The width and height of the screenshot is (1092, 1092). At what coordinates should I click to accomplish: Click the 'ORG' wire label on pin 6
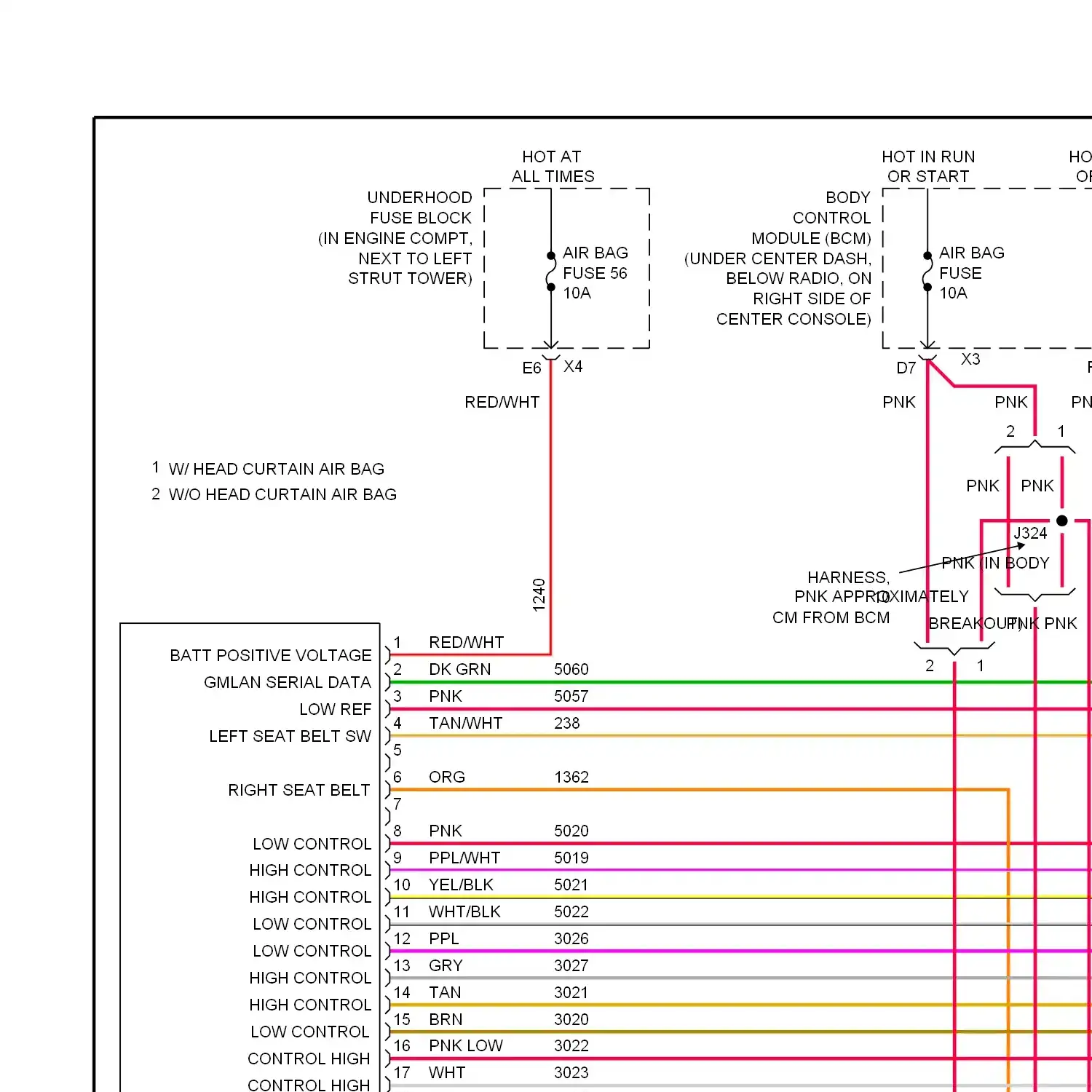(x=447, y=778)
